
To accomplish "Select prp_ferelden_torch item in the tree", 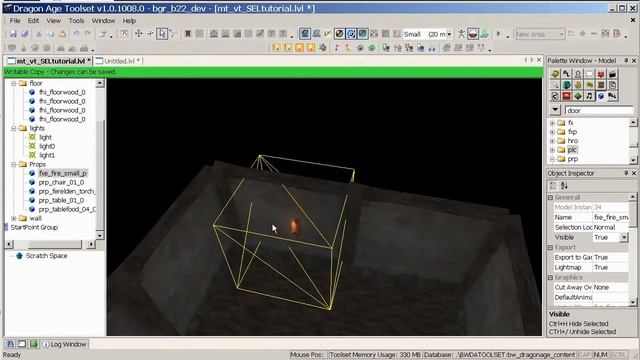I will [x=67, y=191].
